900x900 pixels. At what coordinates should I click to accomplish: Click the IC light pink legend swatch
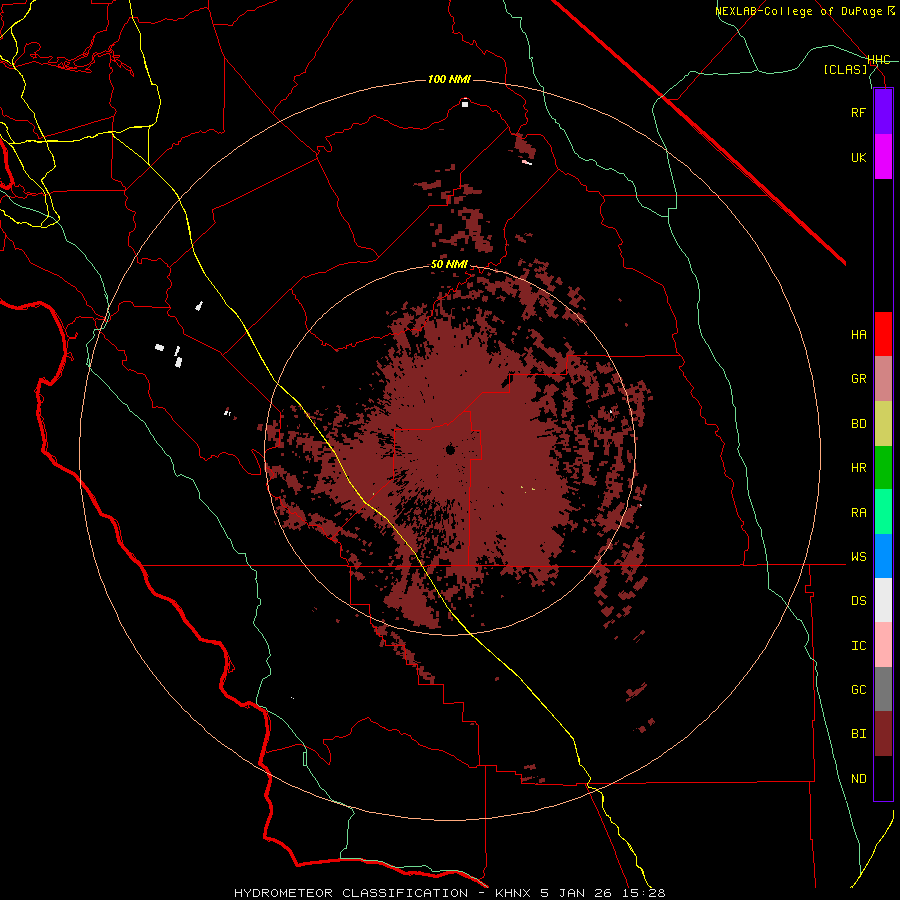tap(883, 645)
